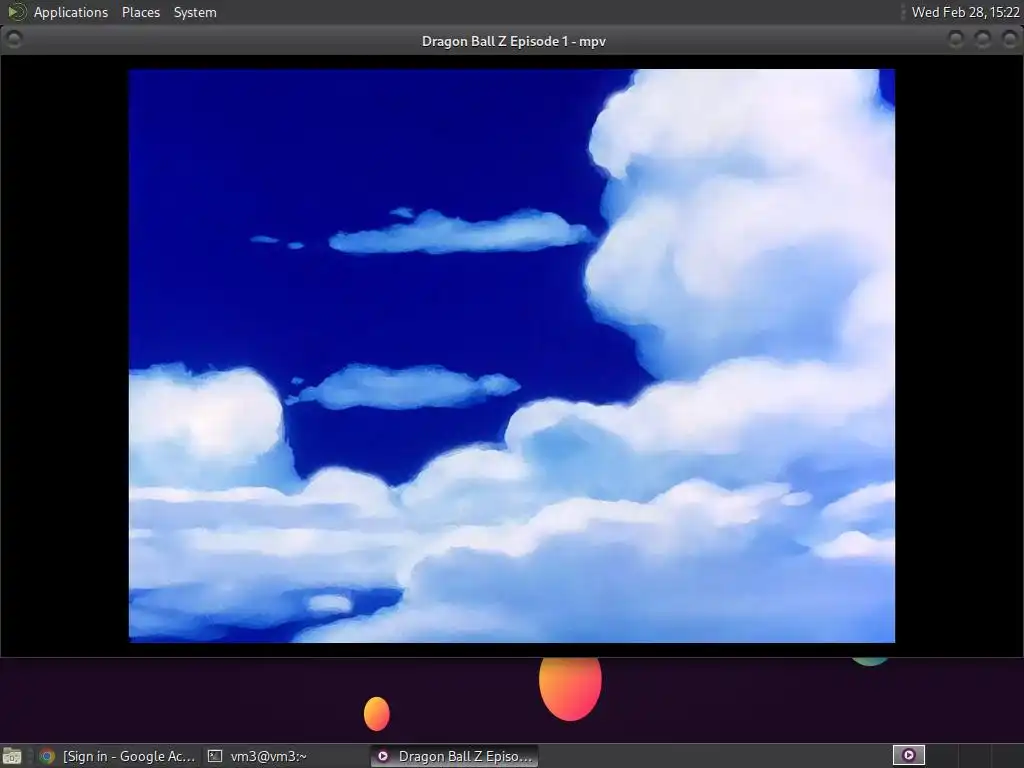Click the show desktop icon in bottom panel
1024x768 pixels.
(12, 756)
